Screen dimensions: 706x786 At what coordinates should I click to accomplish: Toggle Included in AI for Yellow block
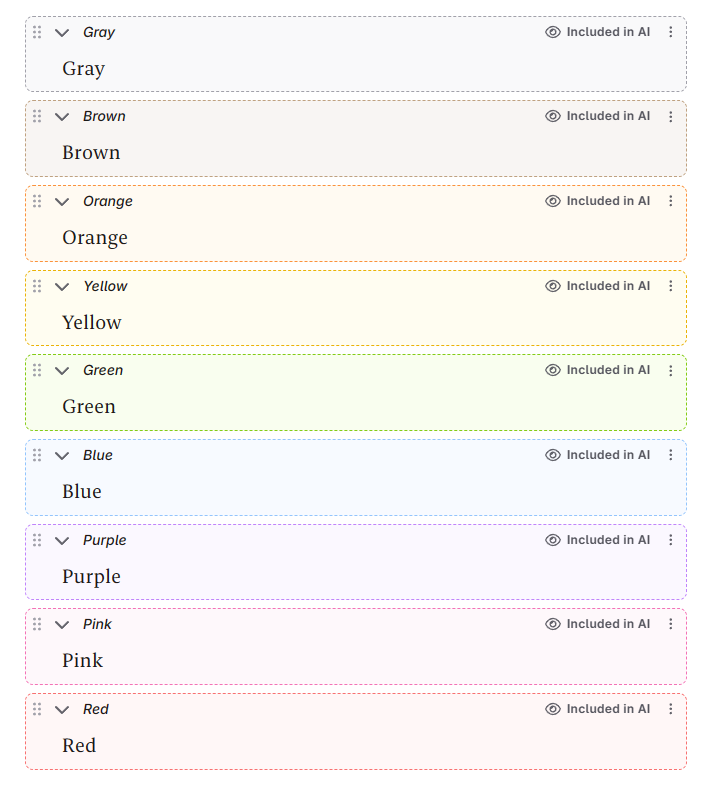tap(597, 286)
